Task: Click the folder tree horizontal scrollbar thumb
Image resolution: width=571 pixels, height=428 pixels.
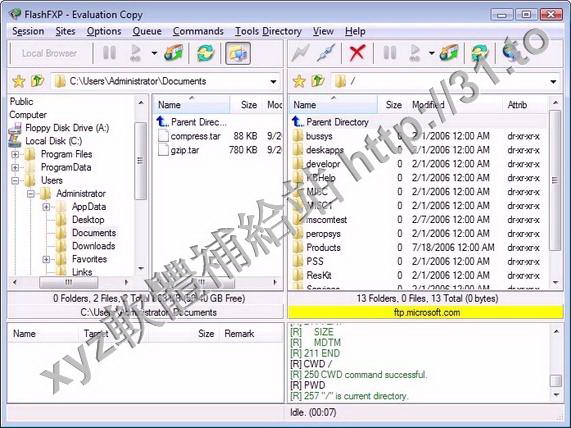Action: tap(68, 282)
